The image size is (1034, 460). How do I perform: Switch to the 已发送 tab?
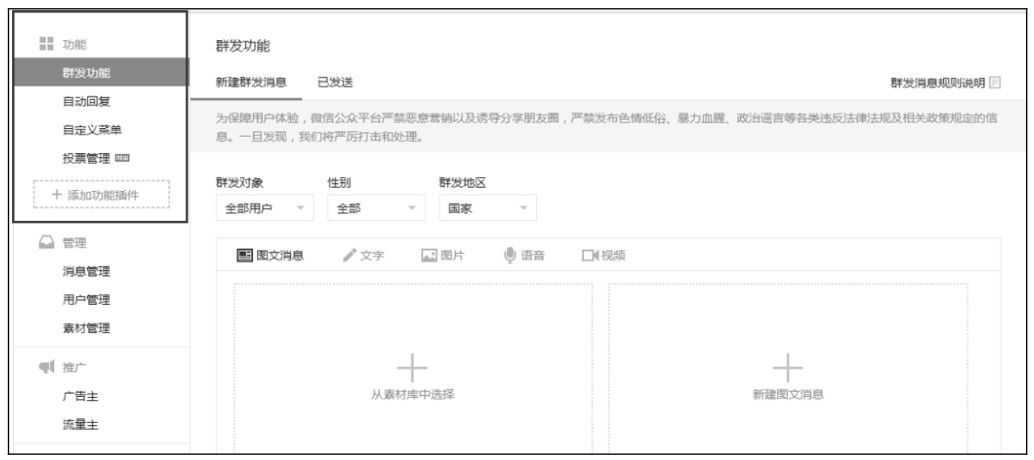click(x=335, y=82)
